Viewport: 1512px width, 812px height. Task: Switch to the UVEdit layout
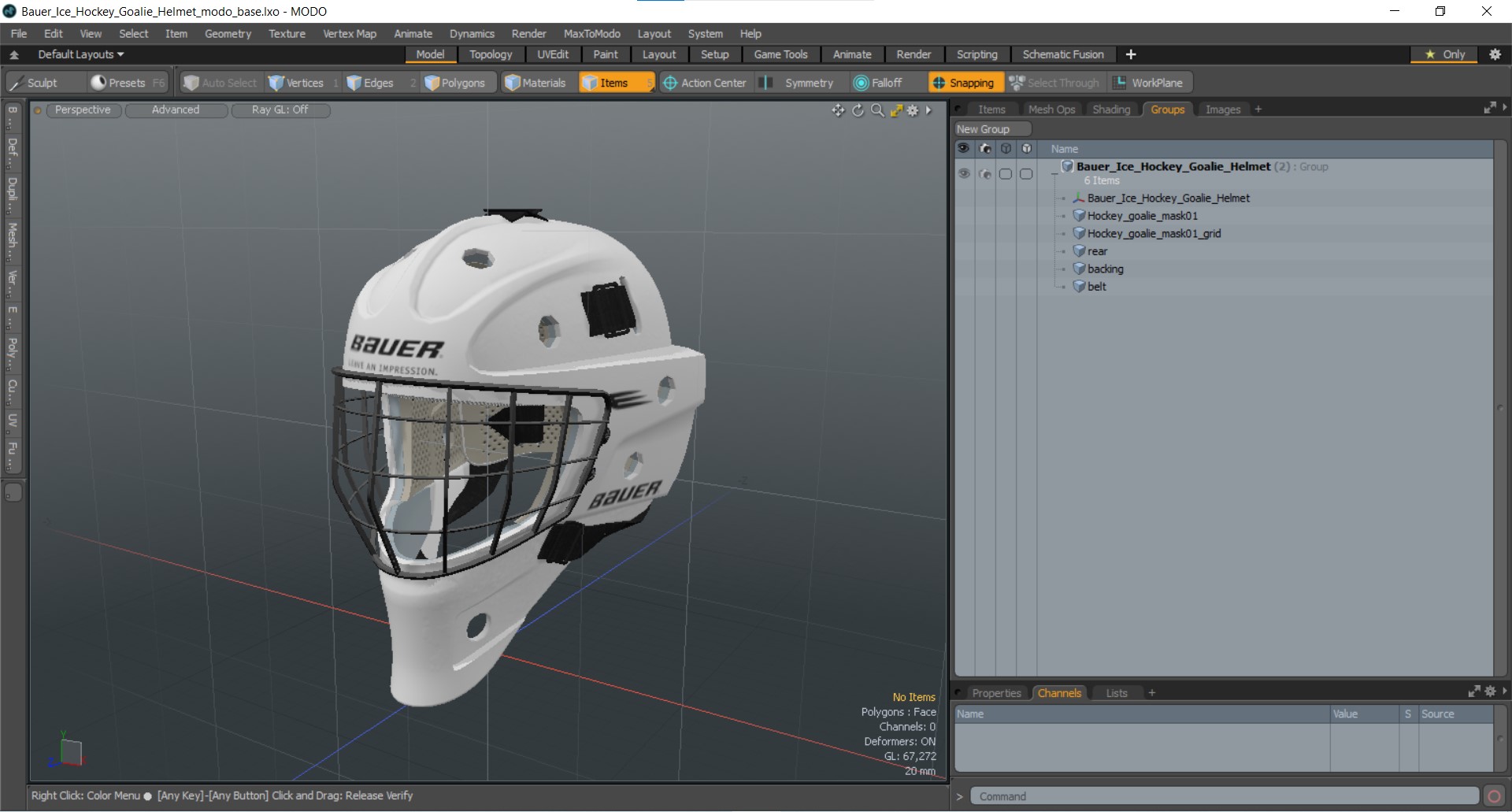tap(553, 54)
